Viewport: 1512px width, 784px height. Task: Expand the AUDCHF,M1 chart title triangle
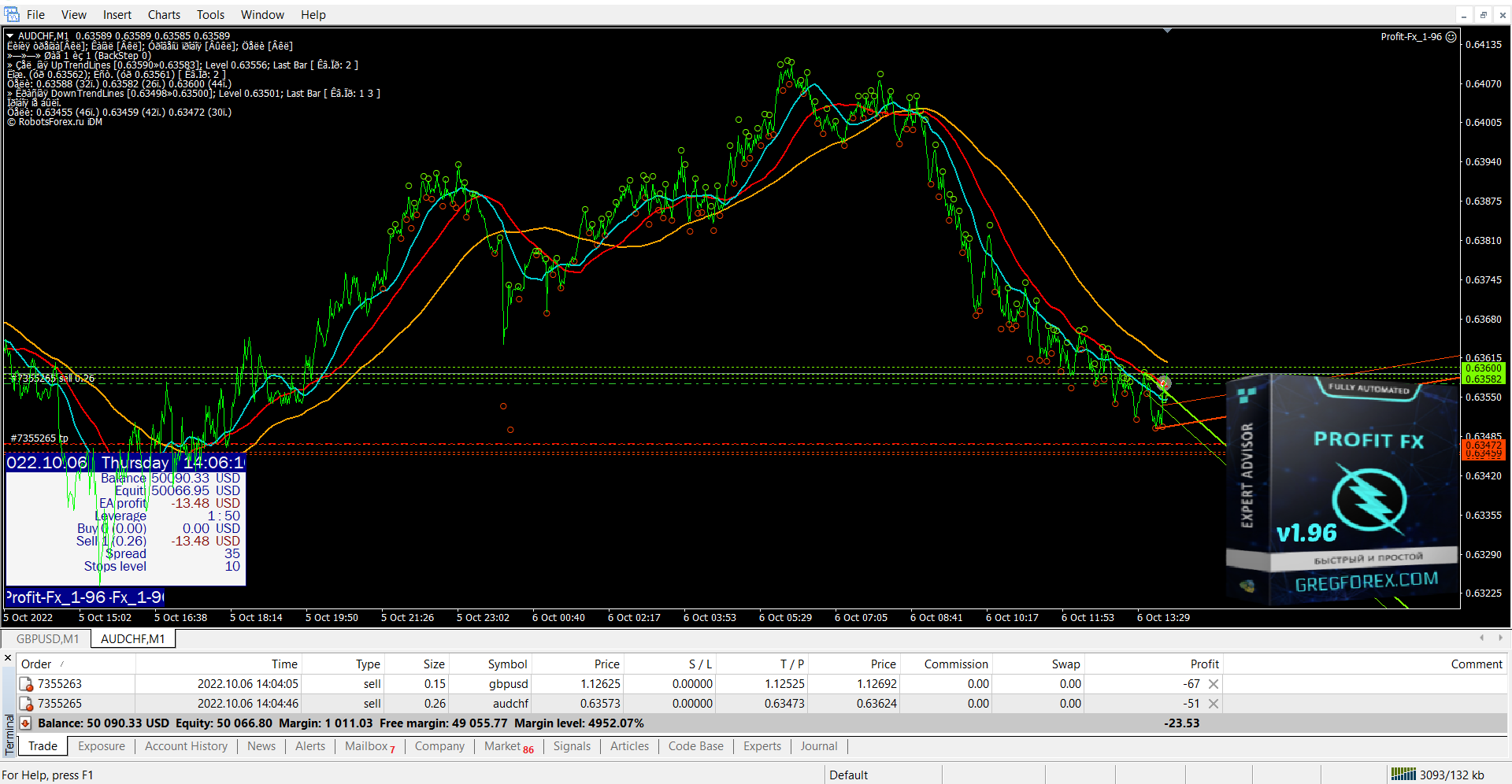click(x=10, y=36)
